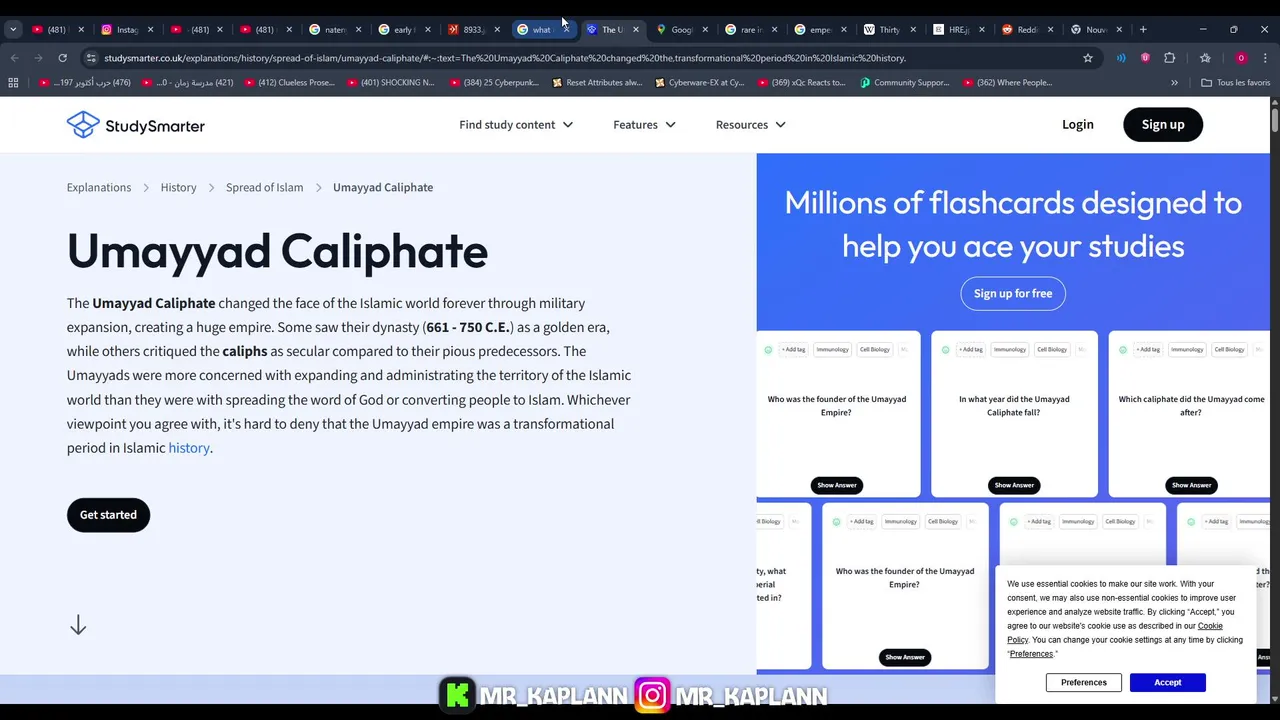Open the profile avatar in toolbar
This screenshot has width=1280, height=720.
click(1241, 58)
